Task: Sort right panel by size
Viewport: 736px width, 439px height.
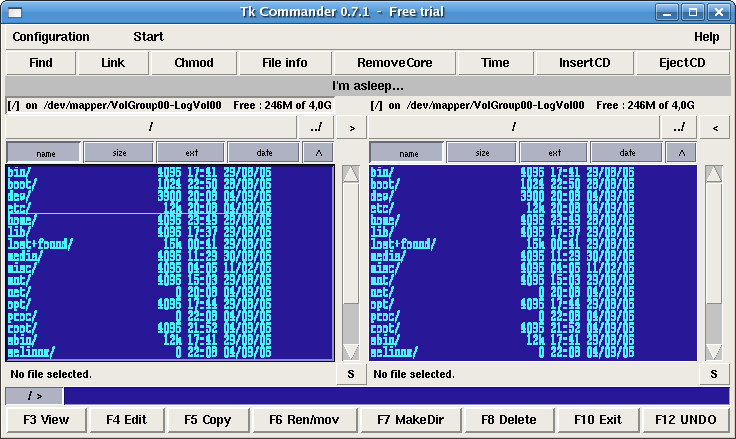Action: pos(482,153)
